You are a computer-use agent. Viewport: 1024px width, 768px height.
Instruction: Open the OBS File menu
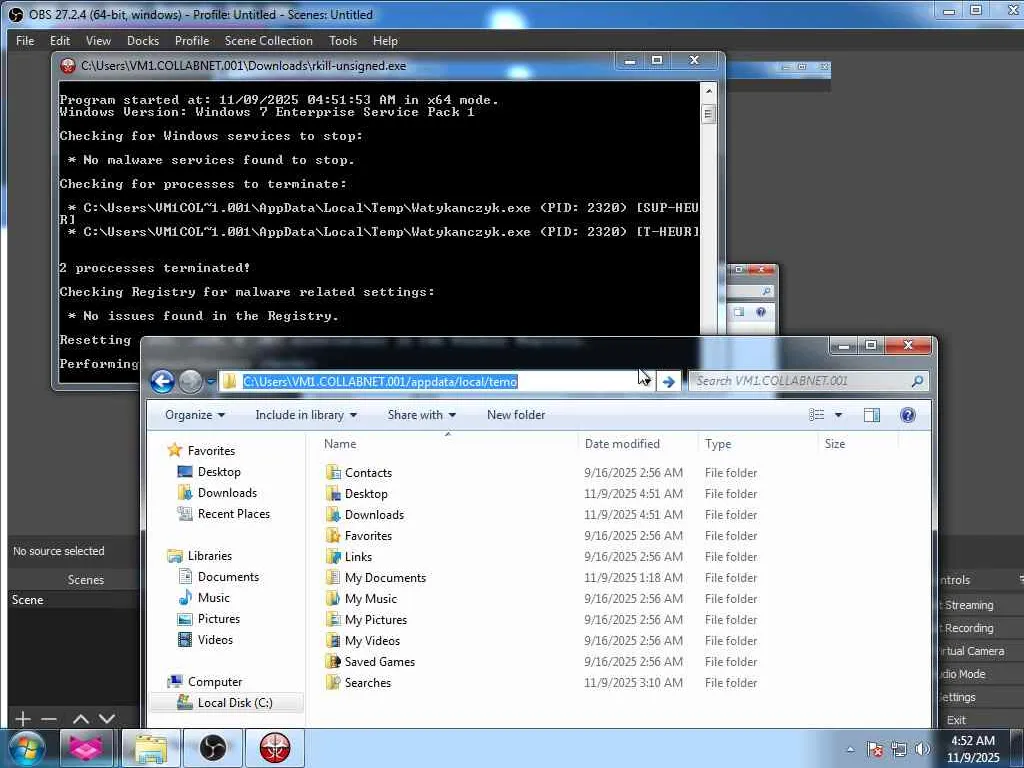click(25, 40)
